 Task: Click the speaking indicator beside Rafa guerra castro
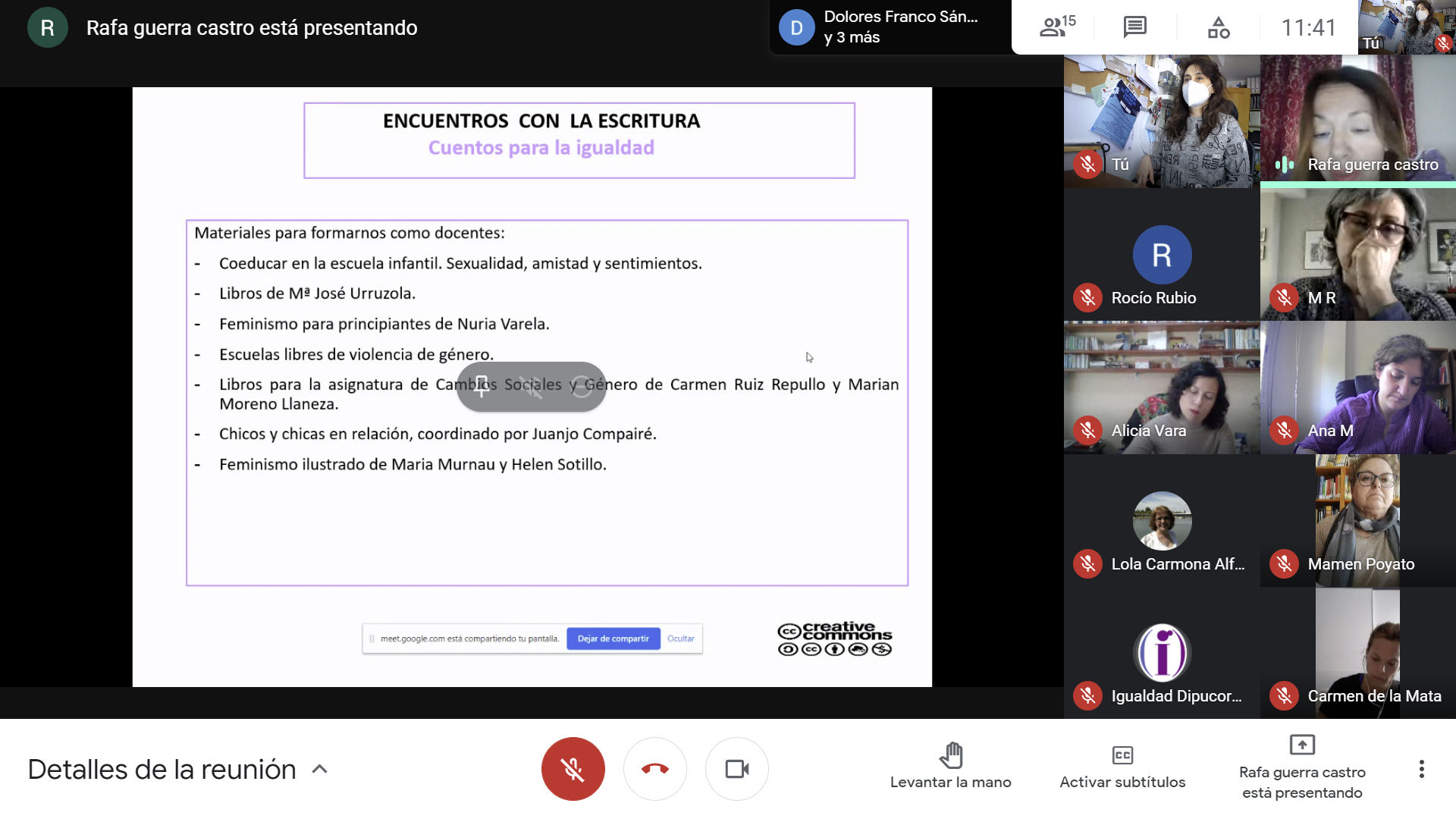click(1284, 165)
